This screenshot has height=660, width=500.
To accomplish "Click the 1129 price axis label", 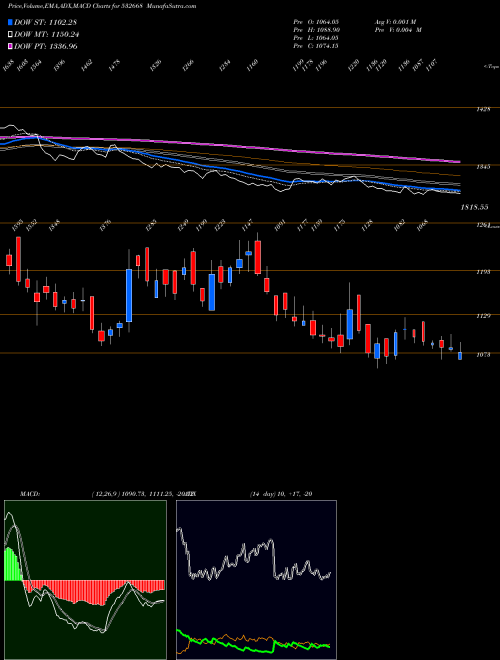I will 484,316.
